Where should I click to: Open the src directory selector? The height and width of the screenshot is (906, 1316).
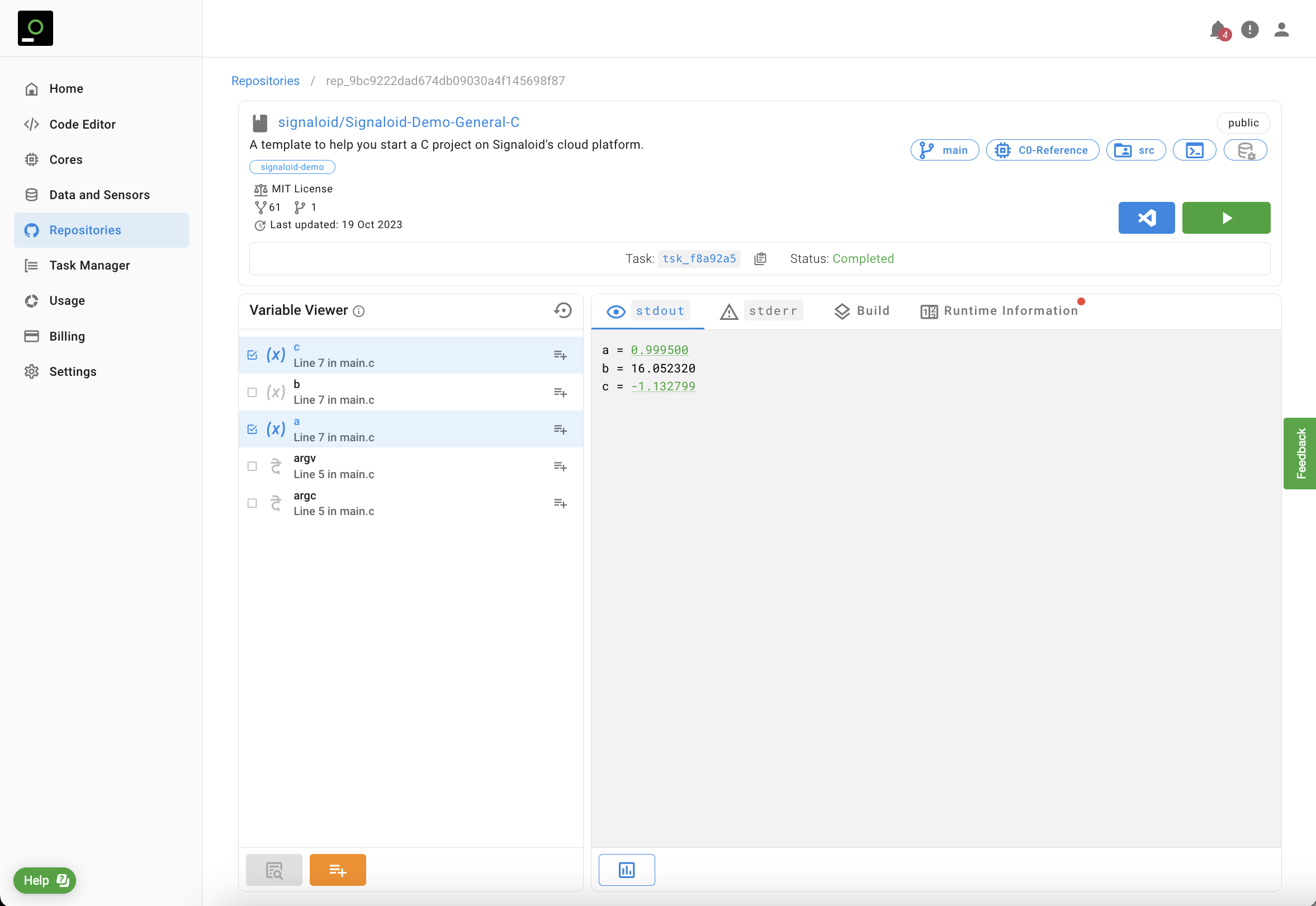click(1135, 150)
